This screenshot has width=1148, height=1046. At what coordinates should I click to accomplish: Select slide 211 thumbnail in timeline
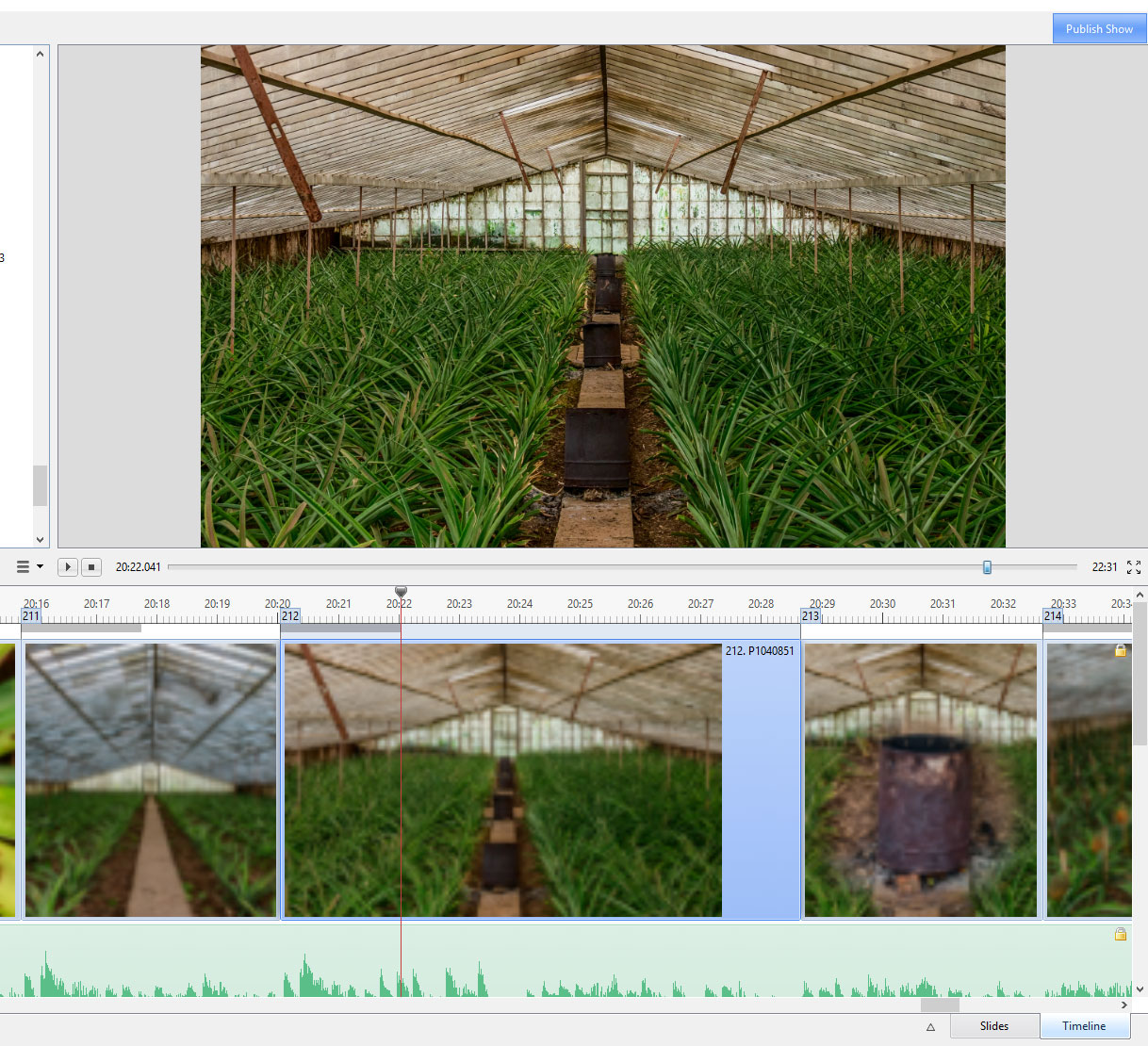151,780
